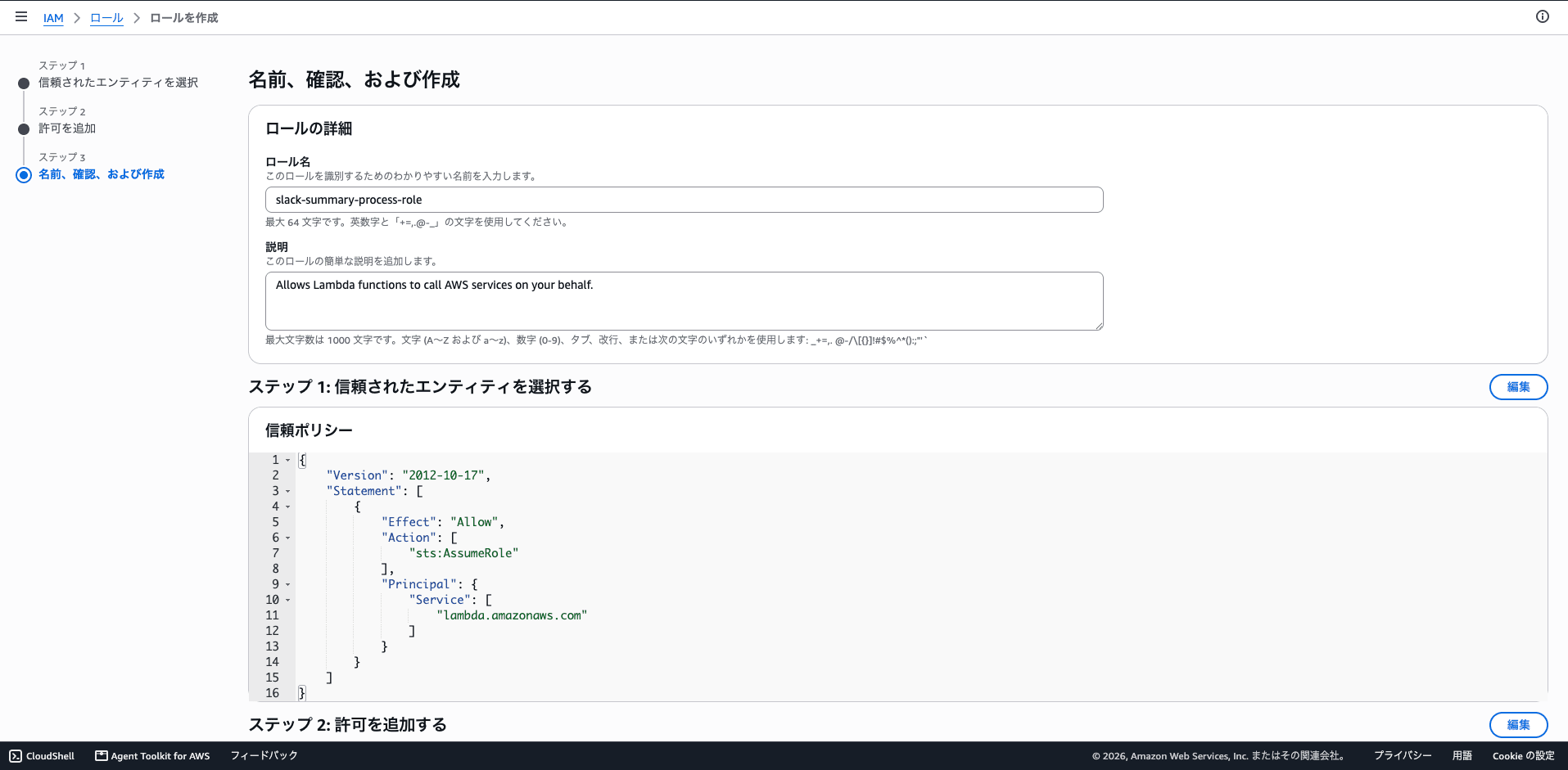
Task: Select step 3 名前、確認、および作成
Action: coord(102,174)
